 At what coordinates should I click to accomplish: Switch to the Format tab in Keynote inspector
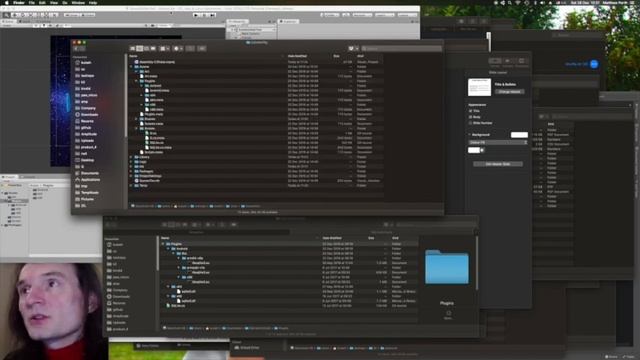pos(495,62)
